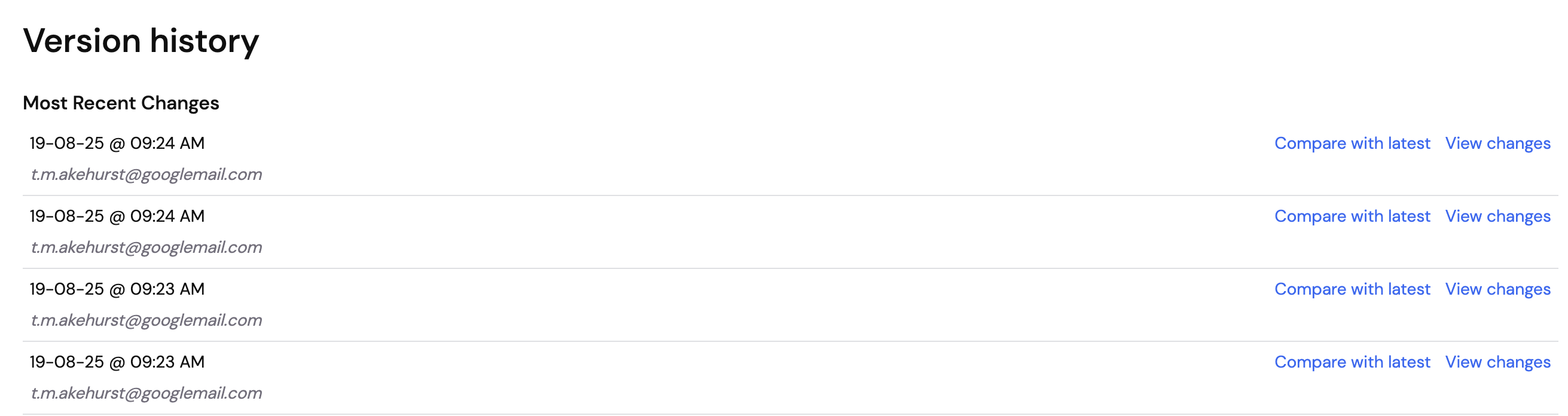The height and width of the screenshot is (416, 1568).
Task: Click the Most Recent Changes subheading
Action: [x=121, y=103]
